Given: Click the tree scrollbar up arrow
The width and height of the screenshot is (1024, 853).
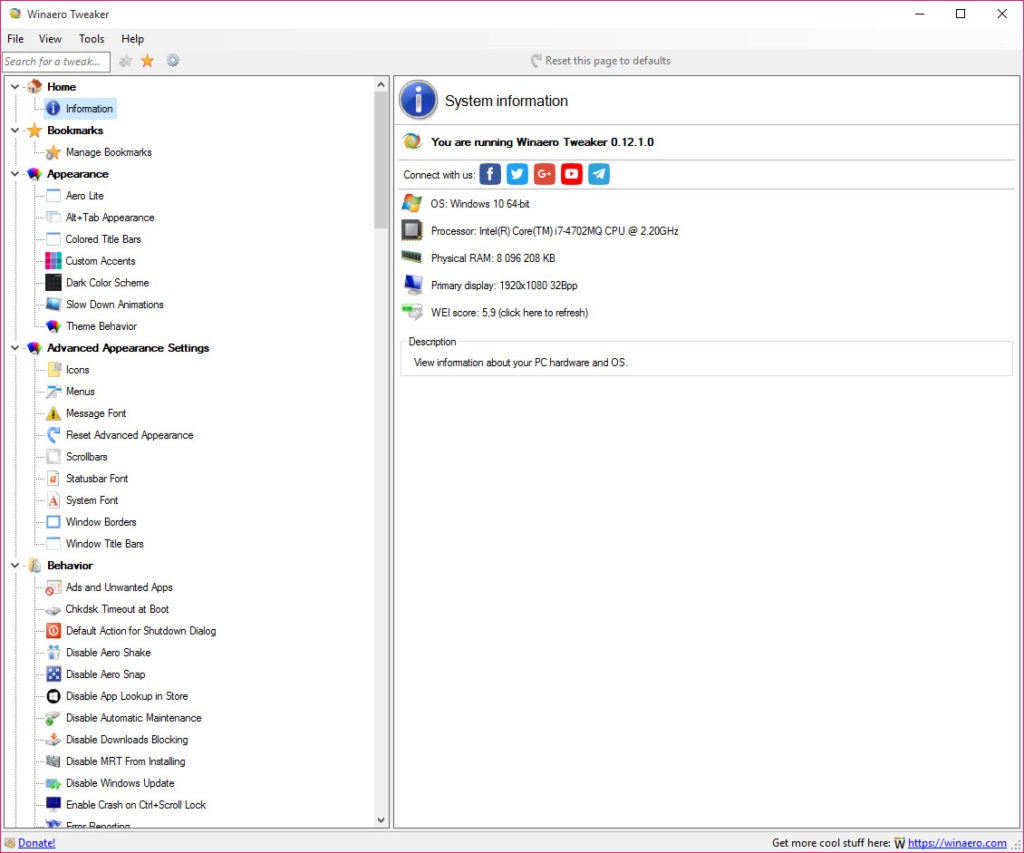Looking at the screenshot, I should 381,84.
